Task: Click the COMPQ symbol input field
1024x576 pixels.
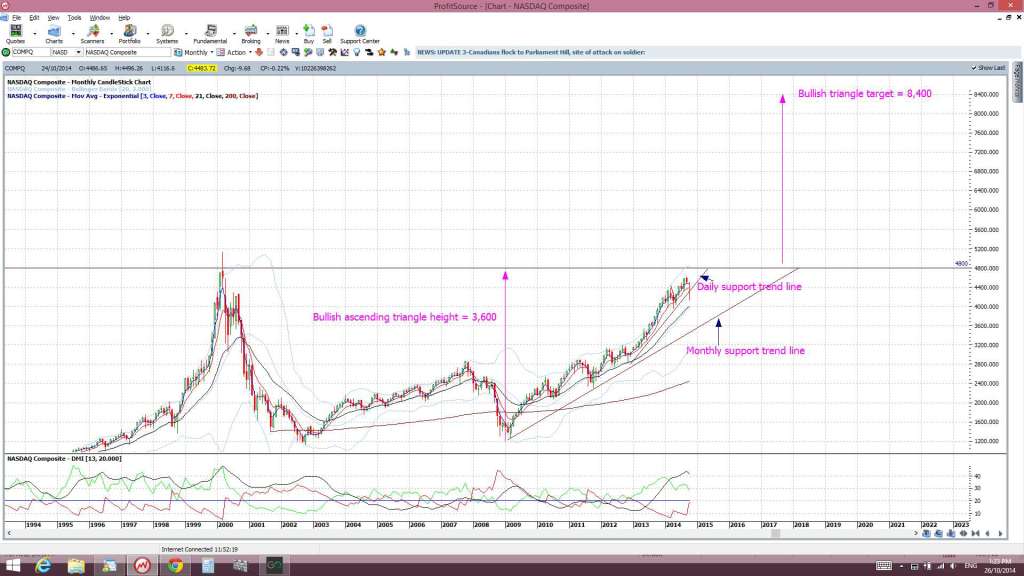Action: [31, 52]
